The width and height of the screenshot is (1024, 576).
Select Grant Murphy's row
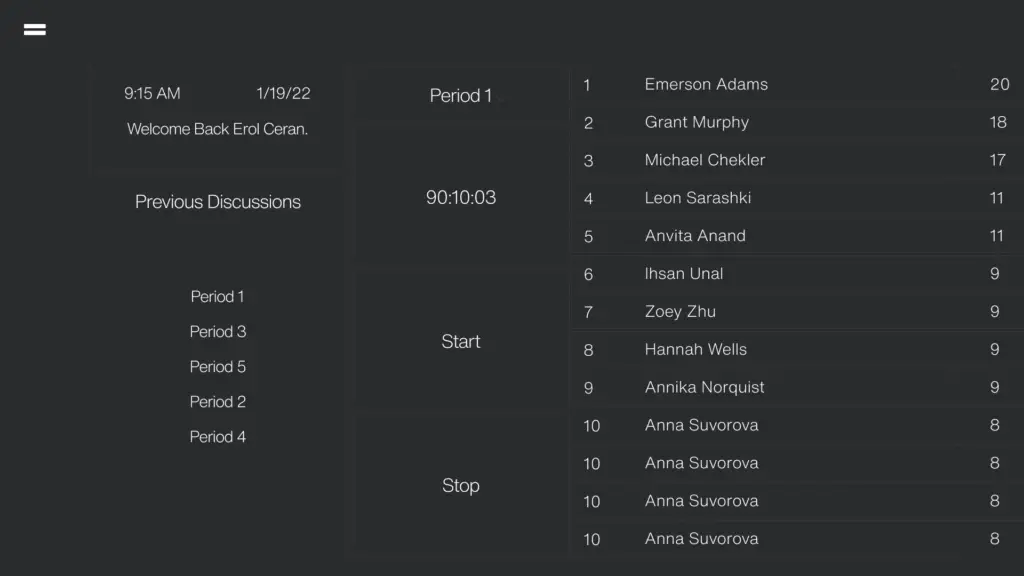(797, 122)
